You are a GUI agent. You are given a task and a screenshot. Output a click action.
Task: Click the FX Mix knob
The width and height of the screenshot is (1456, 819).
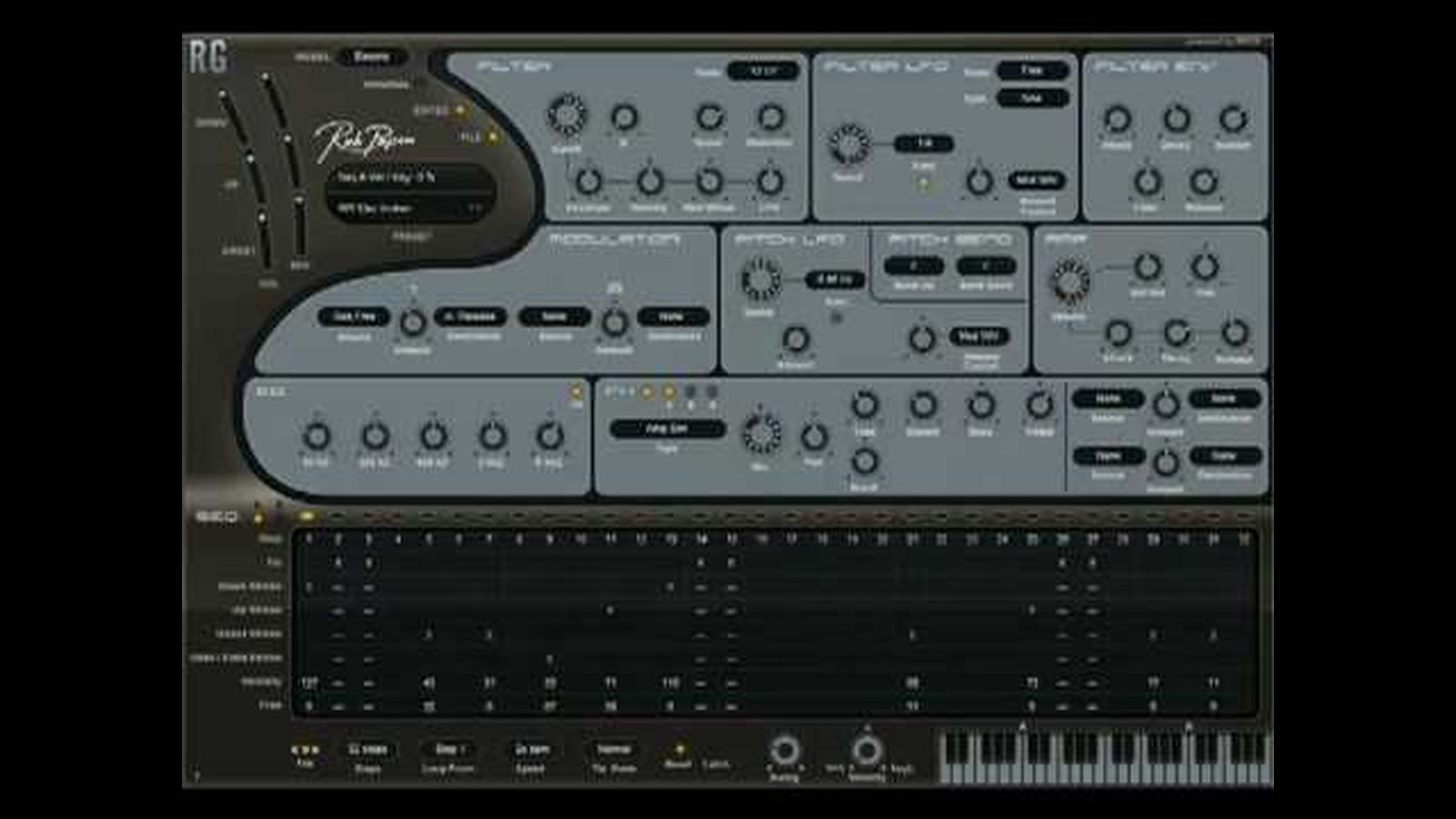(761, 434)
